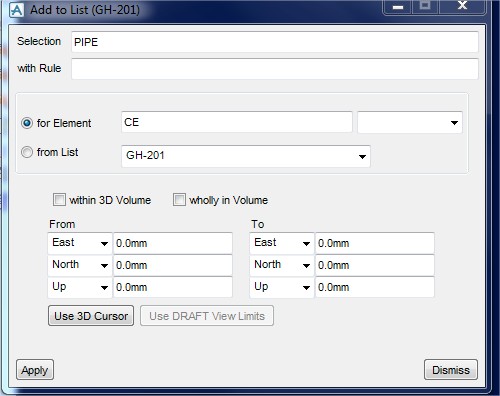
Task: Click the To Up 0.0mm value field
Action: [375, 287]
